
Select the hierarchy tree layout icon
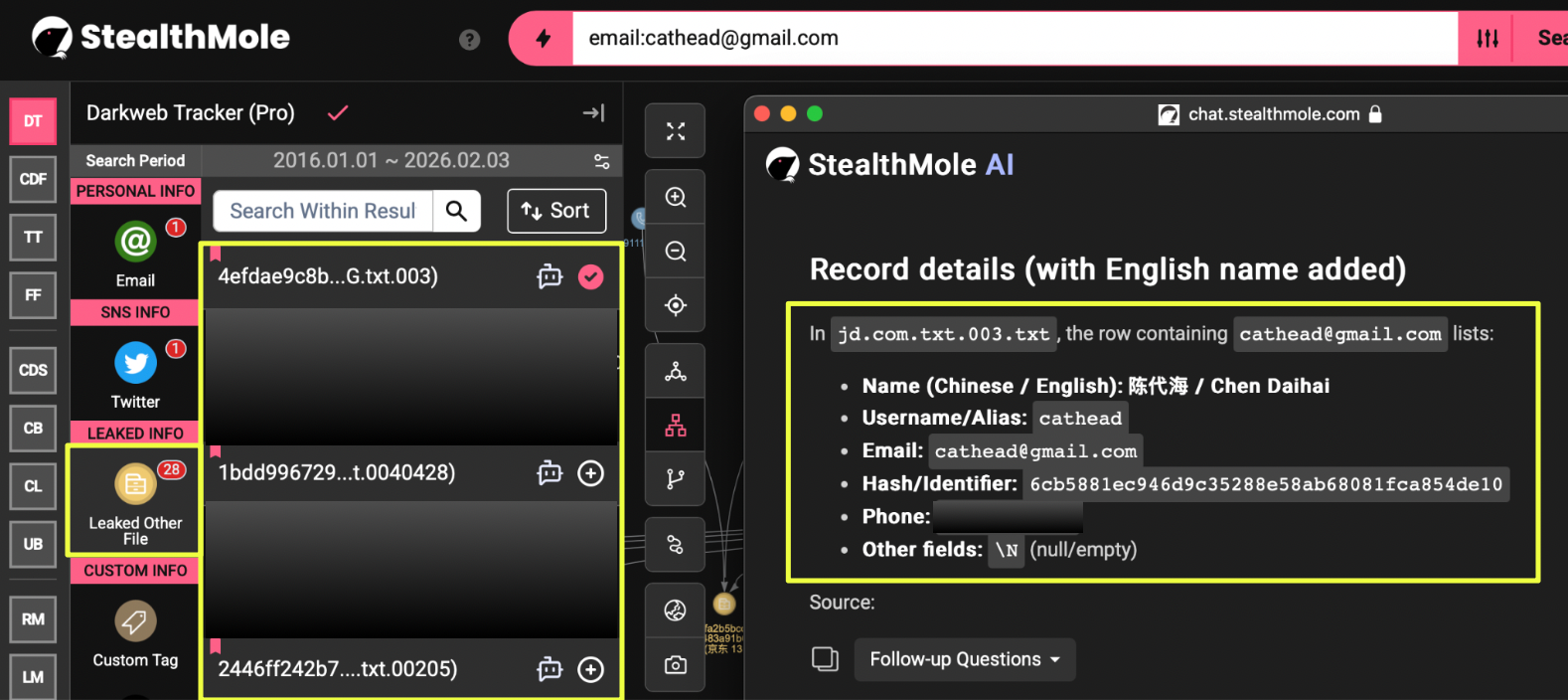676,426
